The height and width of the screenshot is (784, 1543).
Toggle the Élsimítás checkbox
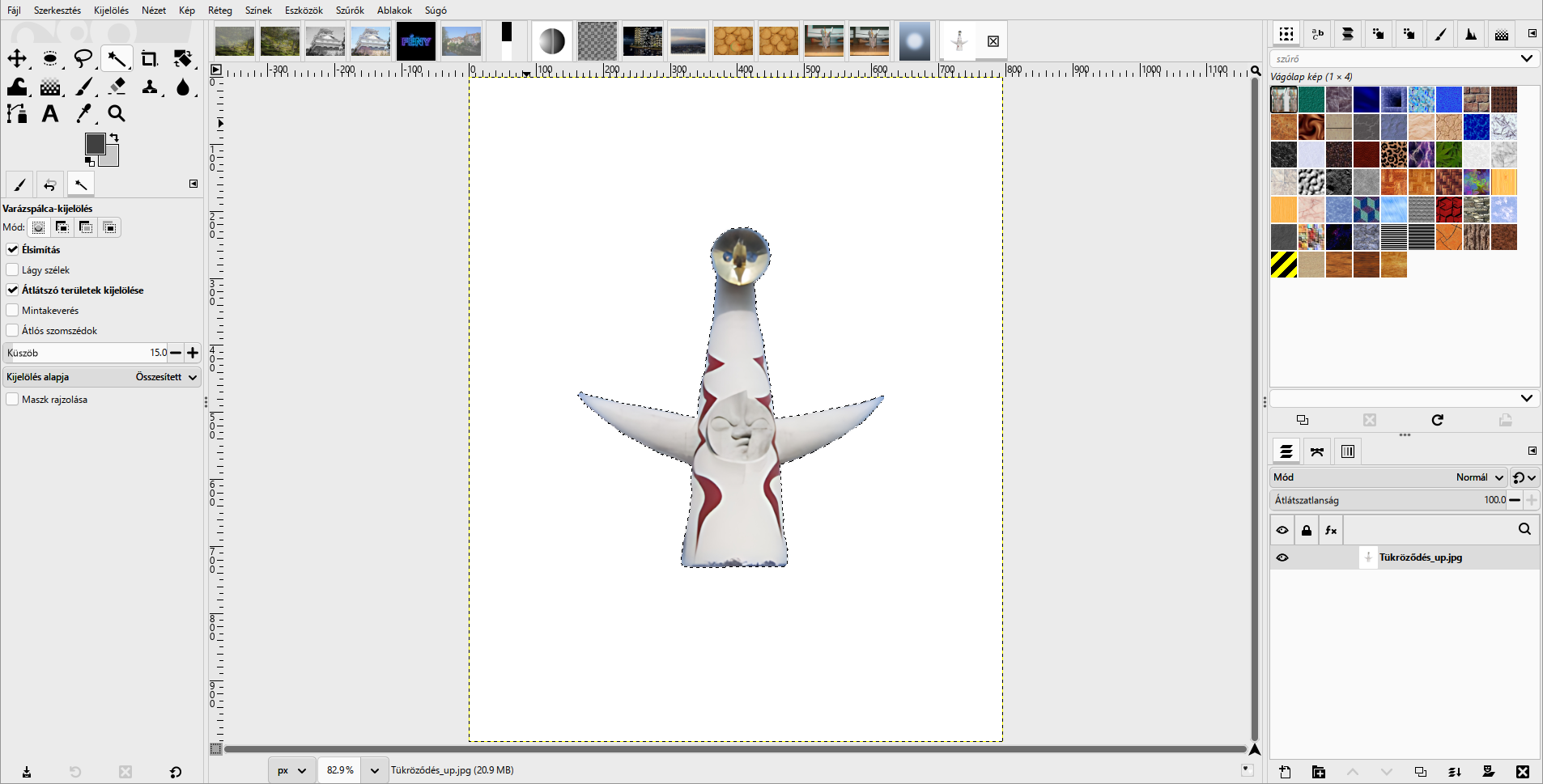click(x=13, y=249)
